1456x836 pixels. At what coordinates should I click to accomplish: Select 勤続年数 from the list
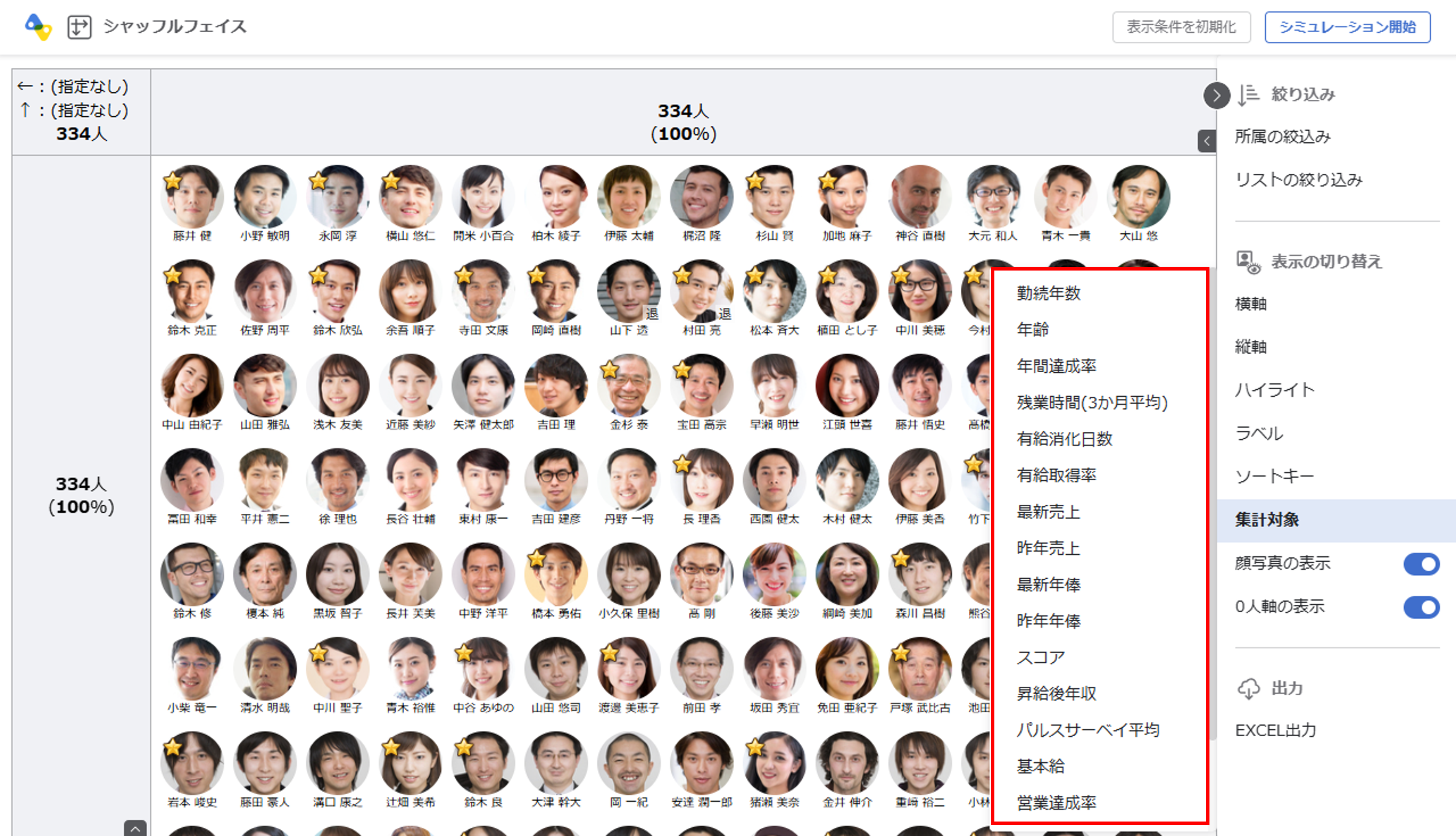[x=1049, y=293]
